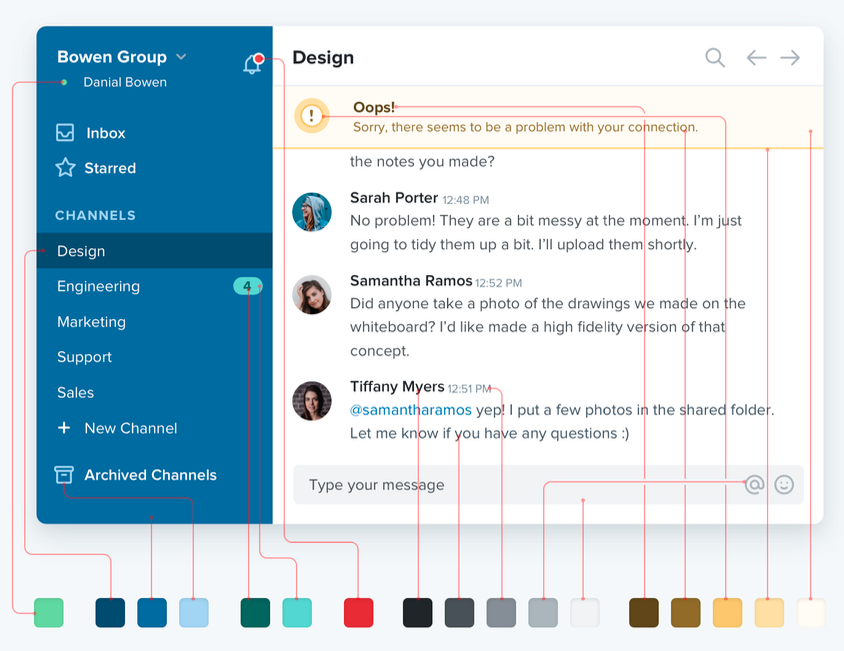The height and width of the screenshot is (651, 844).
Task: Switch to the Marketing channel
Action: tap(91, 322)
